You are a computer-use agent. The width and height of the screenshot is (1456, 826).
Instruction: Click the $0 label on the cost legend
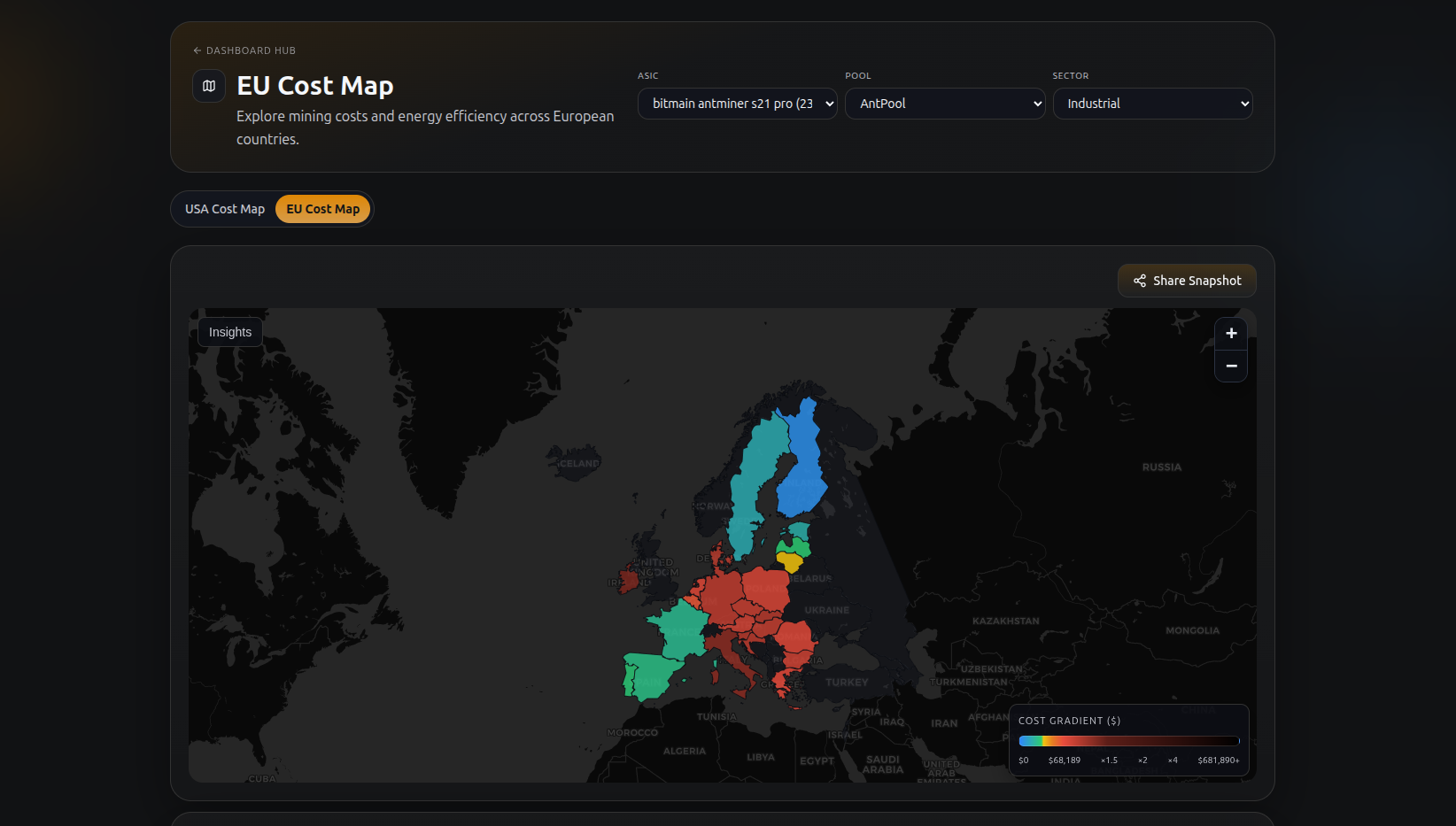click(x=1024, y=760)
